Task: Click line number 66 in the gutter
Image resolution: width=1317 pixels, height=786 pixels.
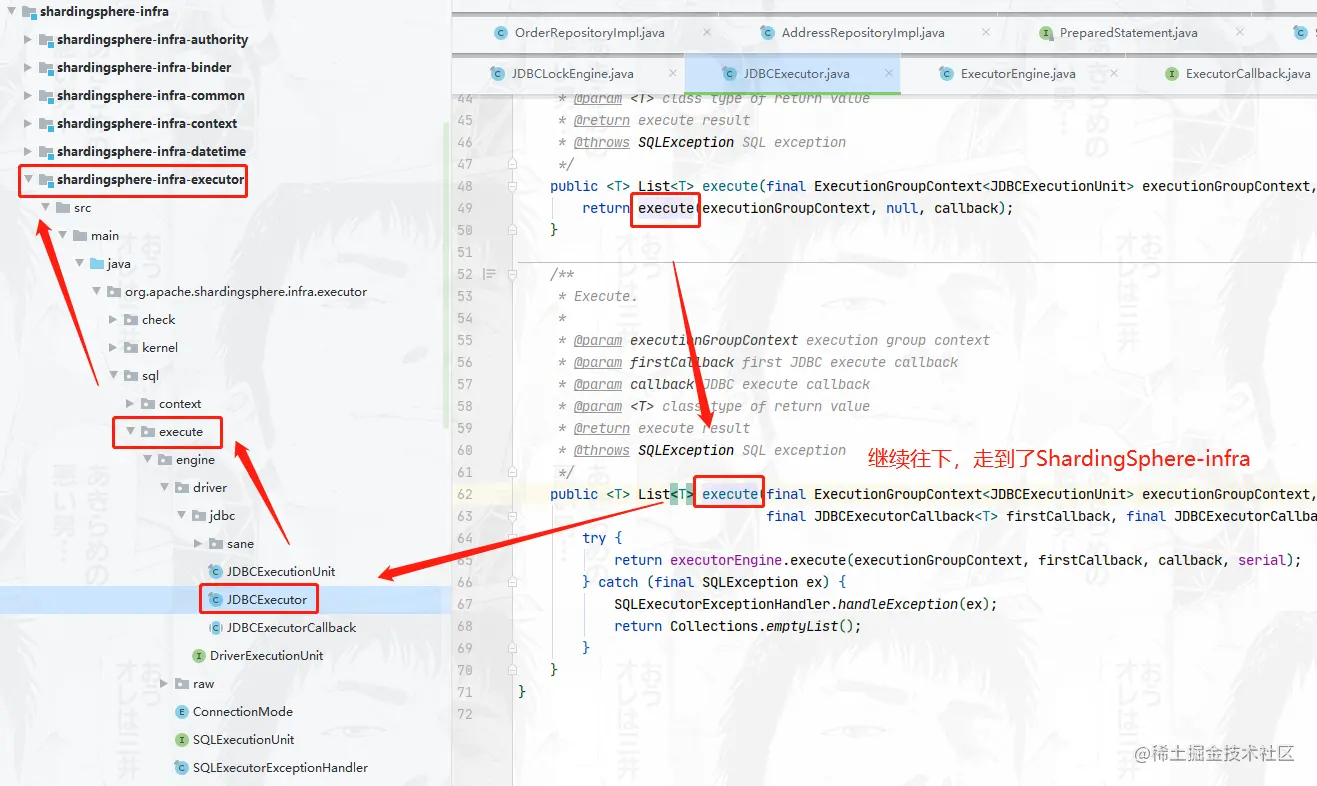Action: pos(464,582)
